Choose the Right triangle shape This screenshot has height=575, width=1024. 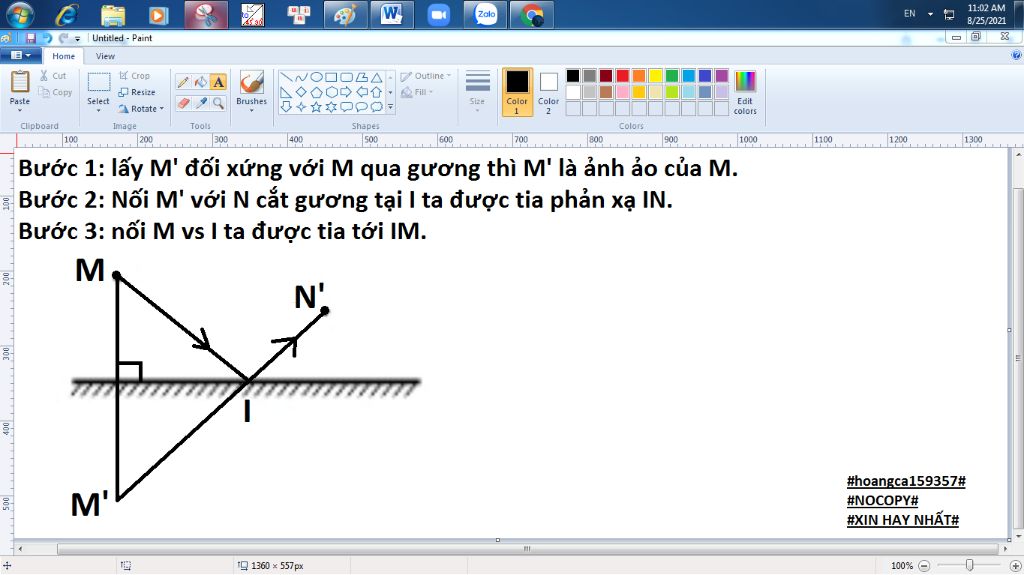(286, 92)
